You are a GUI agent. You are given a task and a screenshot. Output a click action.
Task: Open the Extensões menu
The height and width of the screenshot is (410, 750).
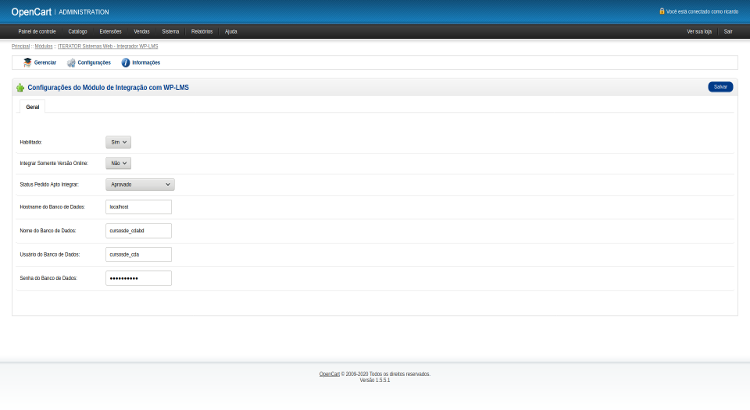pyautogui.click(x=110, y=32)
